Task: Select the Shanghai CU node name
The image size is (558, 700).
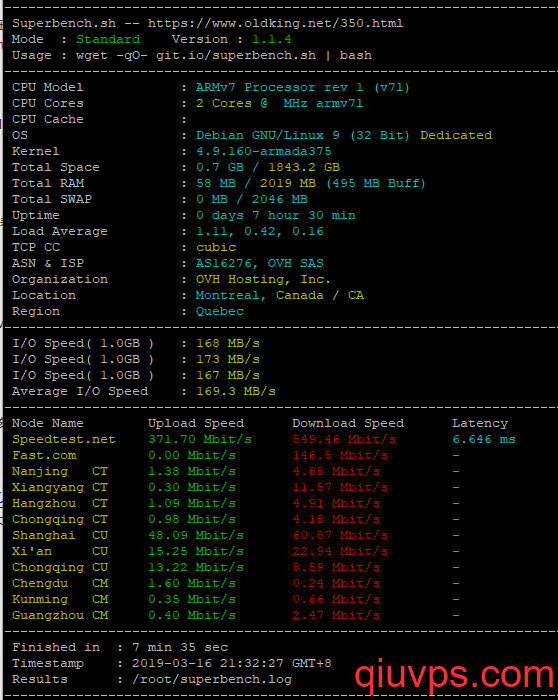Action: point(60,535)
